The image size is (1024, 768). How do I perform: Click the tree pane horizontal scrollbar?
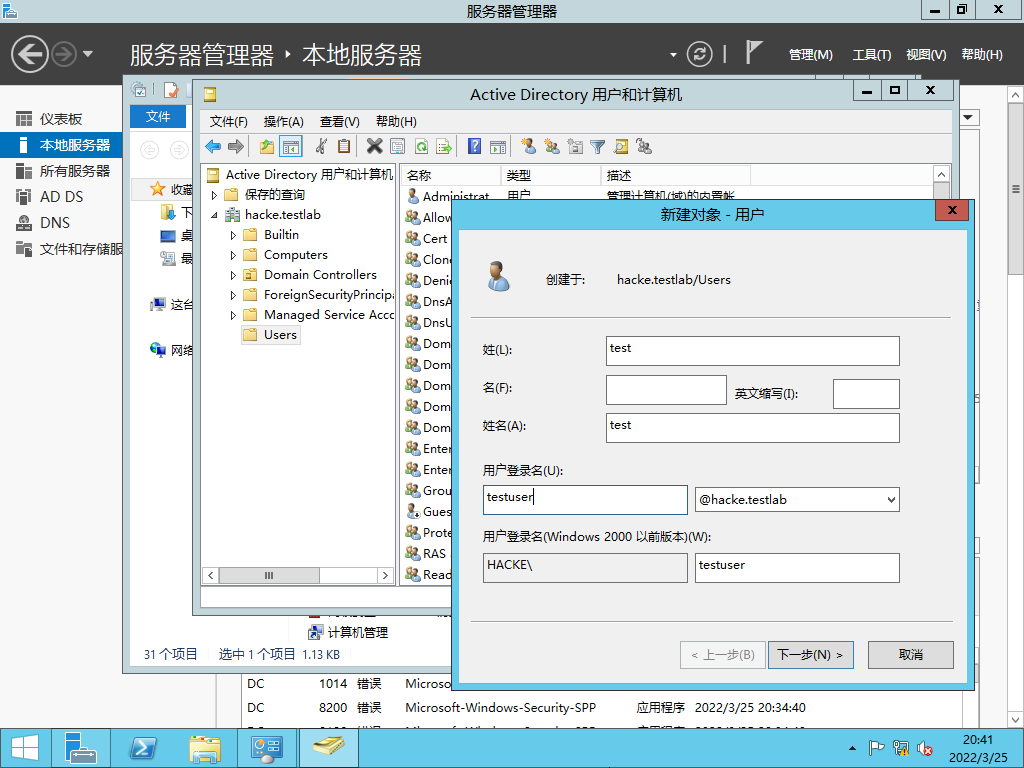coord(297,575)
